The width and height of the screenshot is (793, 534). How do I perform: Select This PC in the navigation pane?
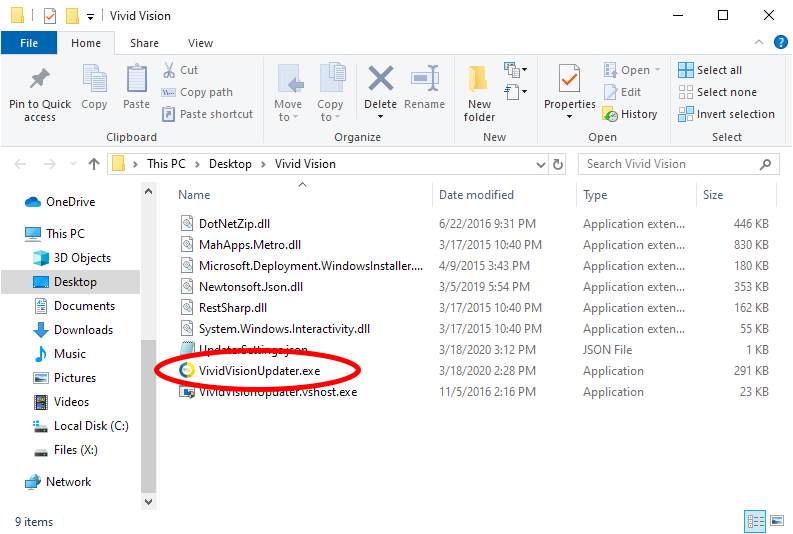point(55,234)
